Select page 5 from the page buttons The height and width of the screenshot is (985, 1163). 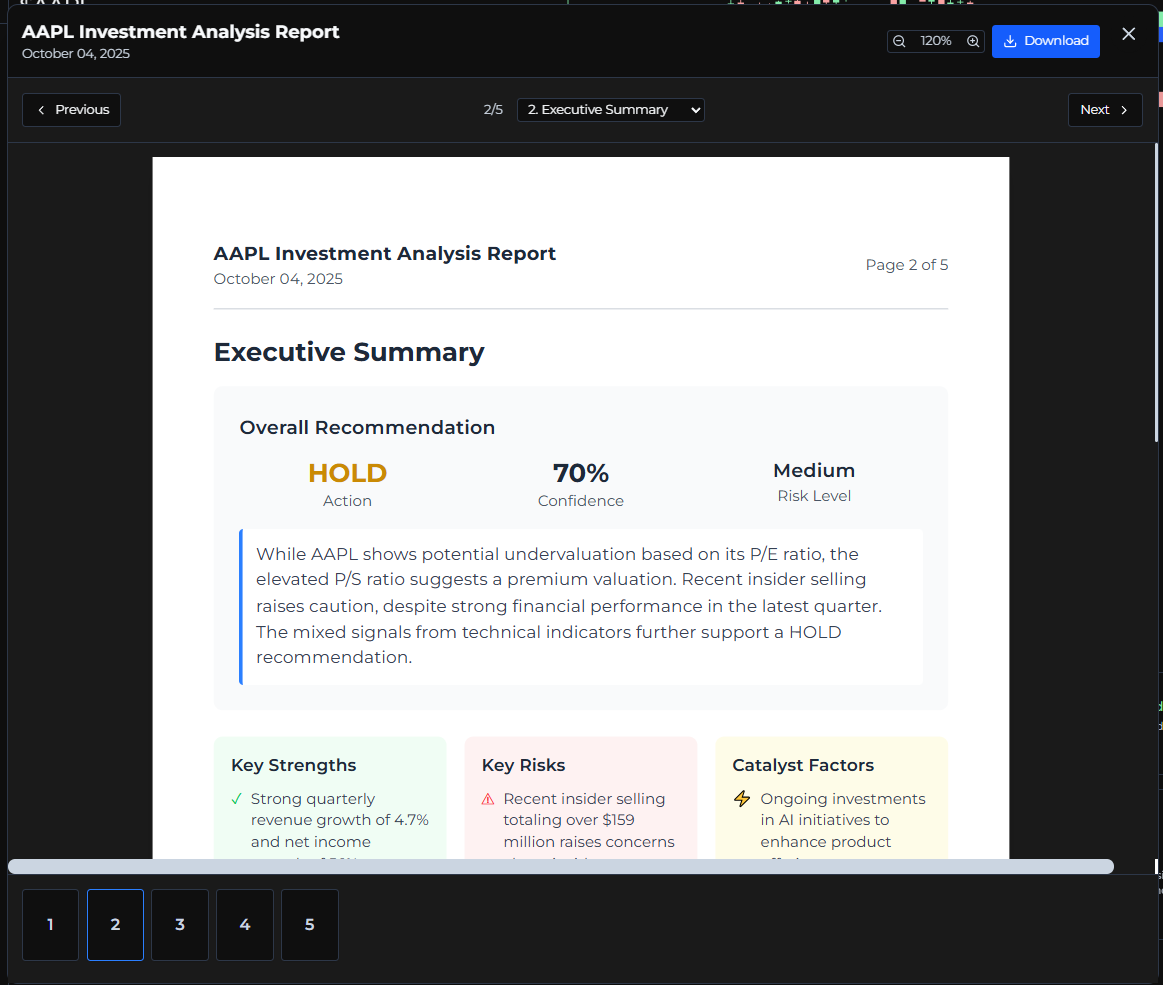[310, 925]
